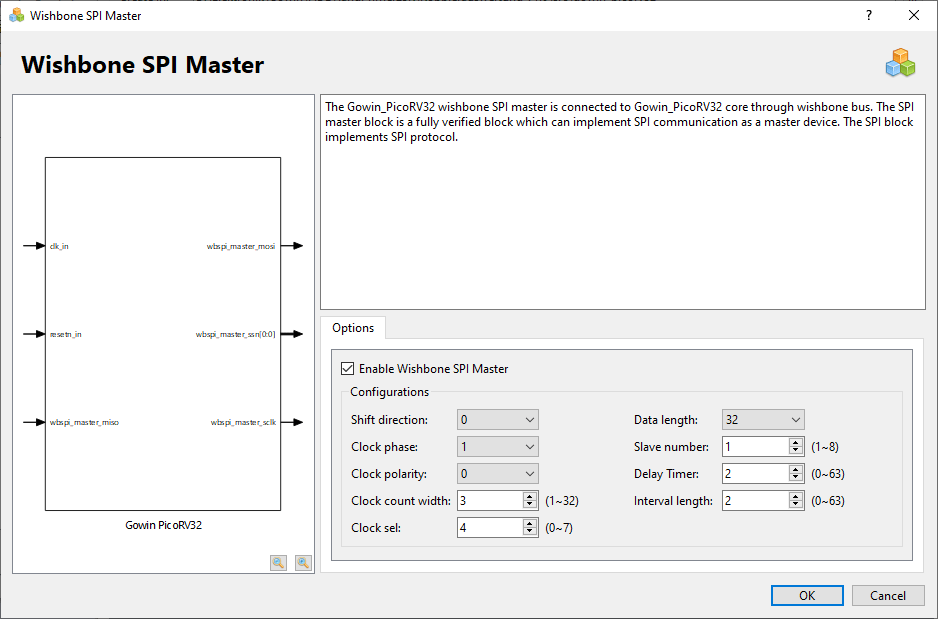Click the second magnifier zoom button under the diagram
Screen dimensions: 938x619
(303, 563)
